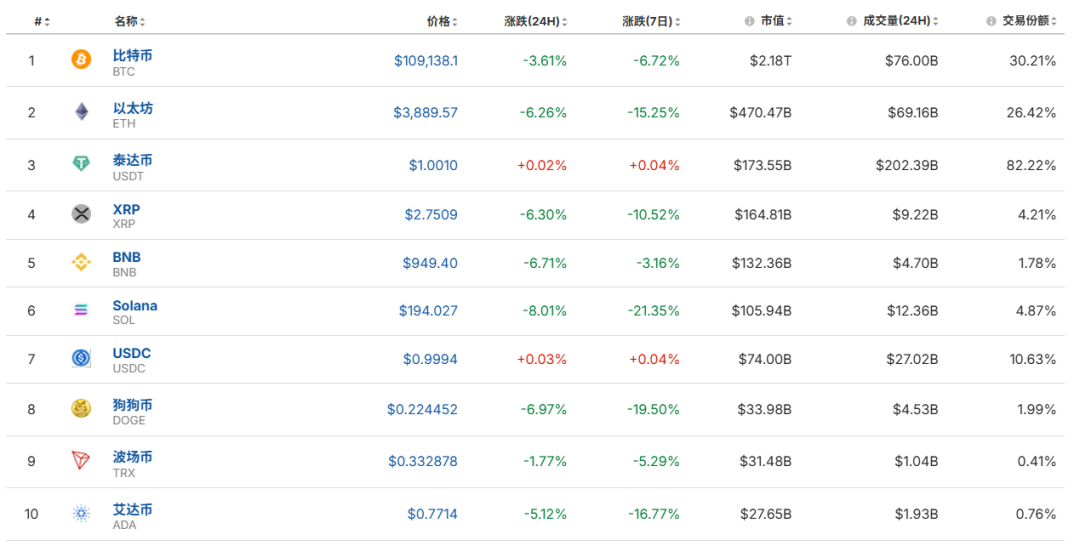Click the Ethereum diamond icon
Image resolution: width=1080 pixels, height=546 pixels.
pyautogui.click(x=81, y=112)
